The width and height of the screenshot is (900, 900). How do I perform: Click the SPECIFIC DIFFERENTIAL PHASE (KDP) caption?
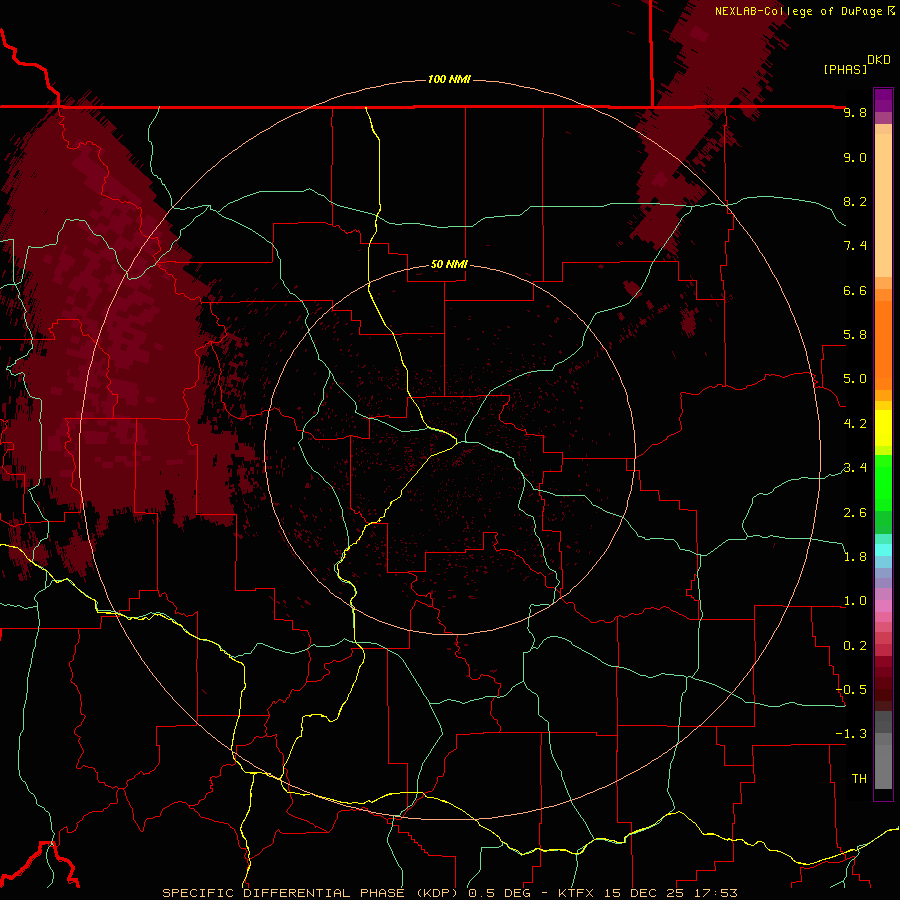[312, 893]
